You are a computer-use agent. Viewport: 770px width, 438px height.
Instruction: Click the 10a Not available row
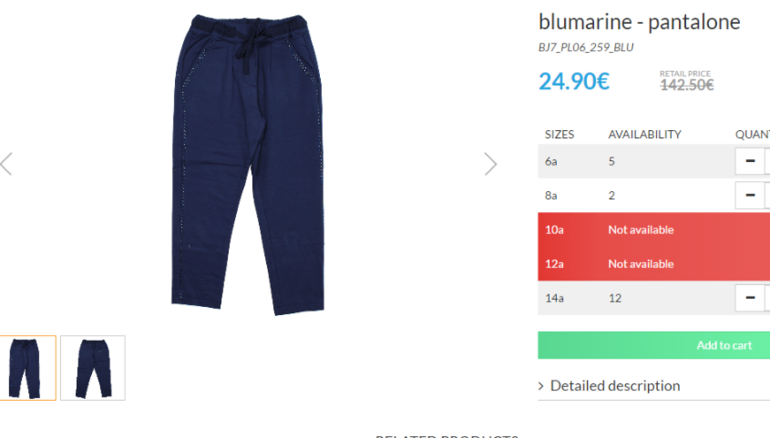coord(654,230)
